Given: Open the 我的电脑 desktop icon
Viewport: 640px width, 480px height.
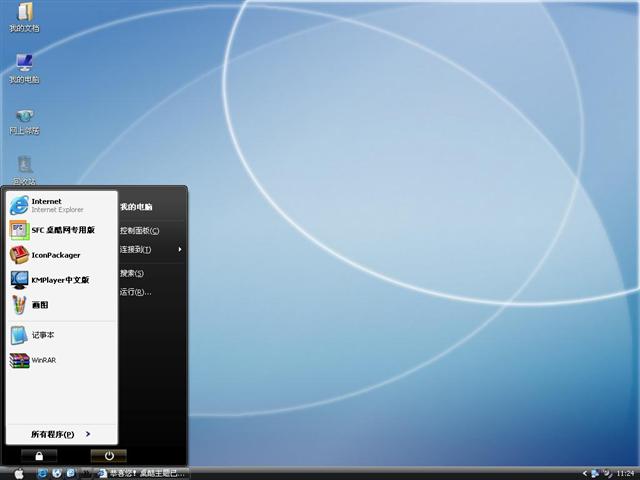Looking at the screenshot, I should click(x=24, y=68).
